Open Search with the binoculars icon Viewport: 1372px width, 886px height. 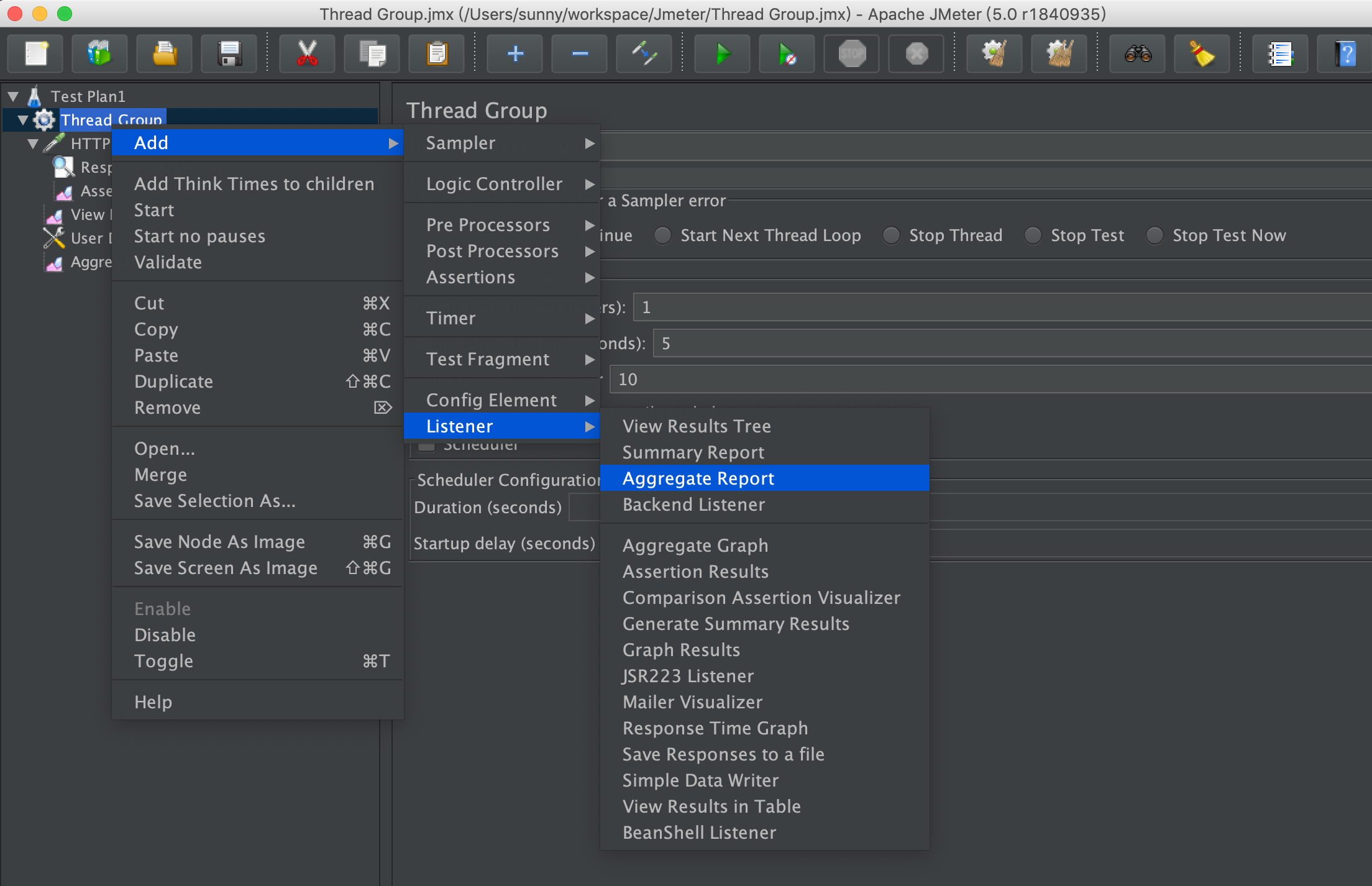1137,54
